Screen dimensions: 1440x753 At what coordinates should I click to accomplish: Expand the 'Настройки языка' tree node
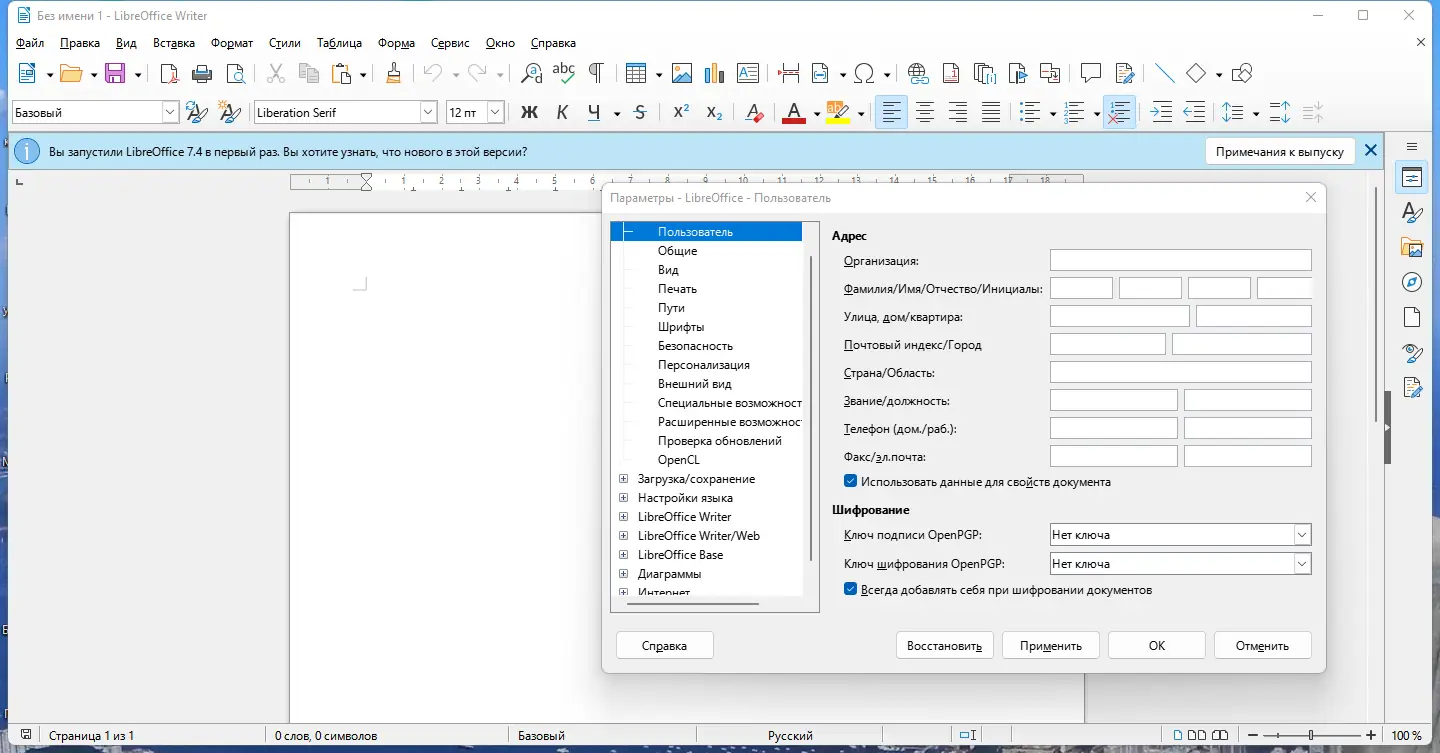pos(624,498)
